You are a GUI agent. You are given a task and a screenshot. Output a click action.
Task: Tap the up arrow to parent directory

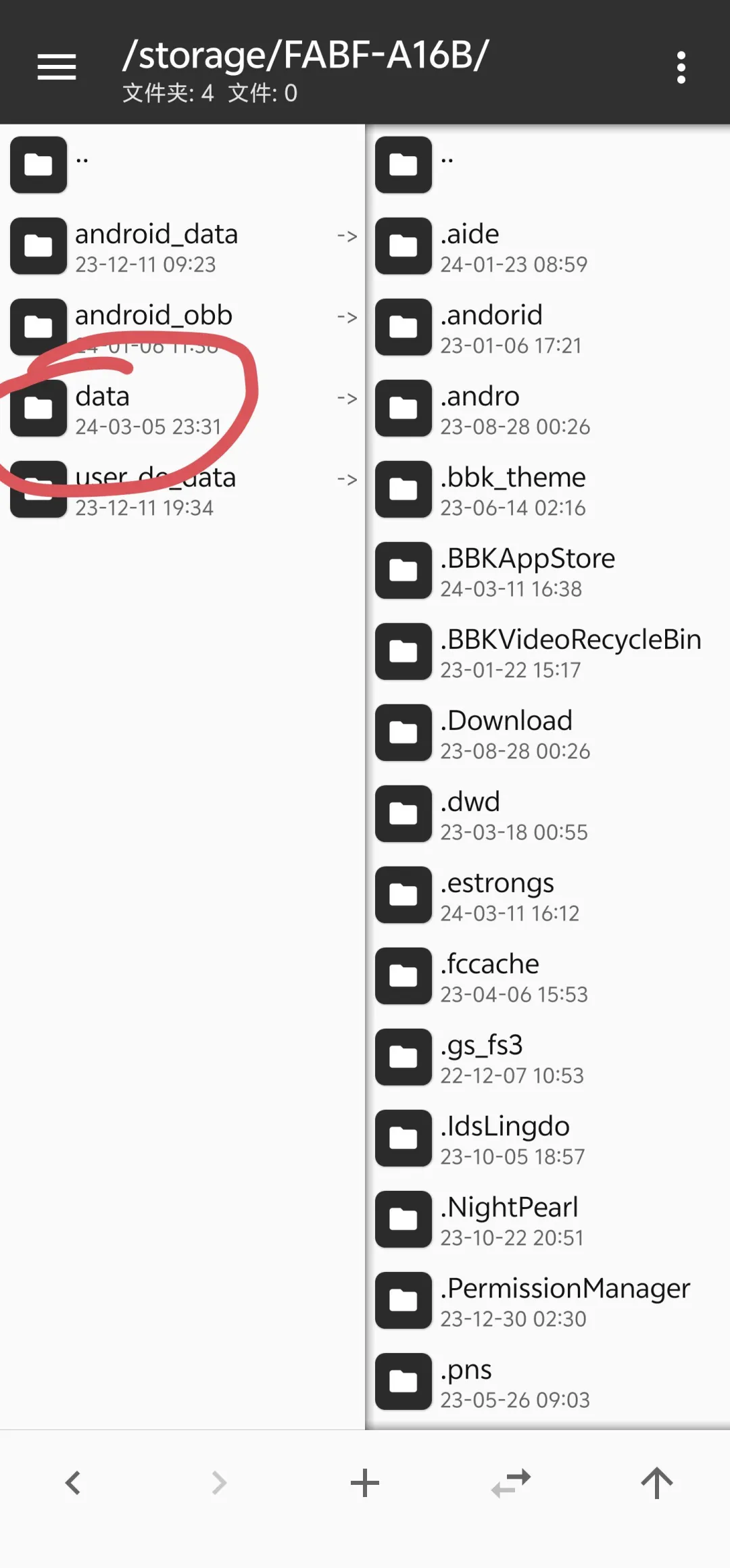(657, 1483)
